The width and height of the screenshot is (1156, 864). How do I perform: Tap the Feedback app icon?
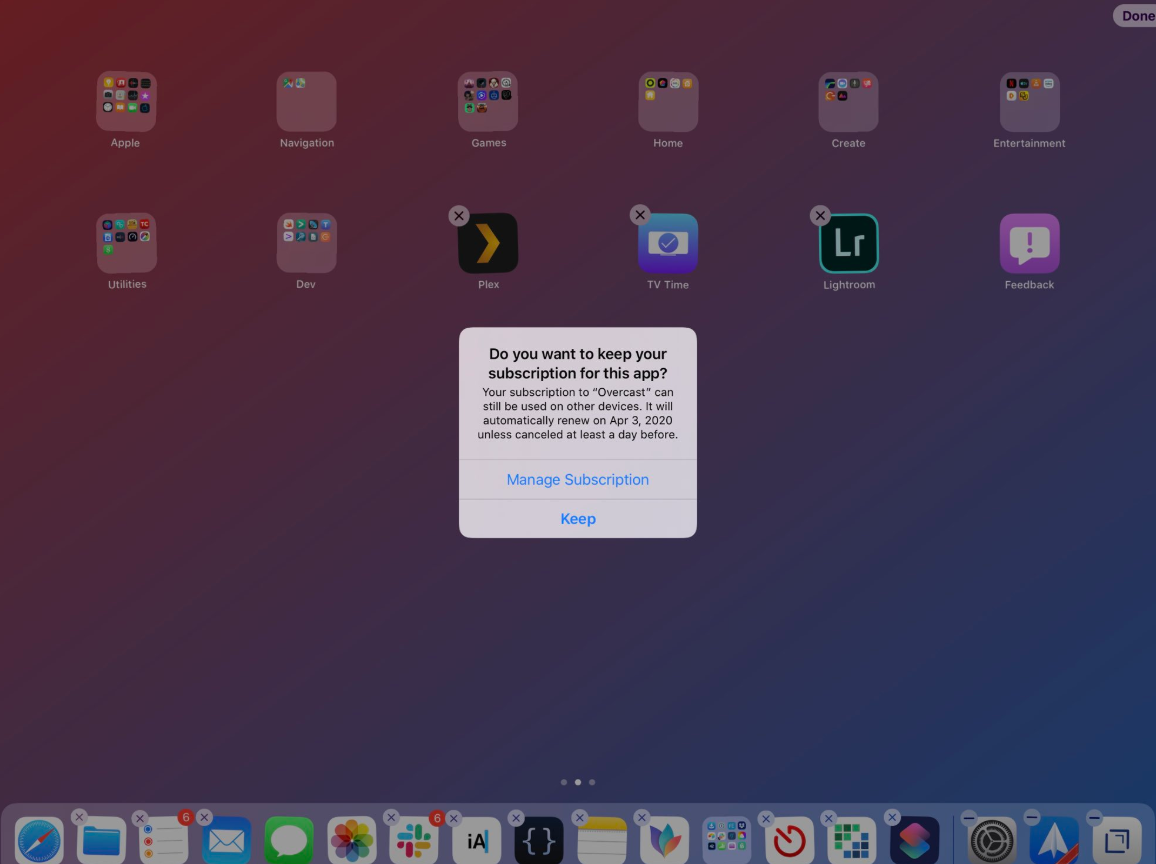click(1029, 243)
